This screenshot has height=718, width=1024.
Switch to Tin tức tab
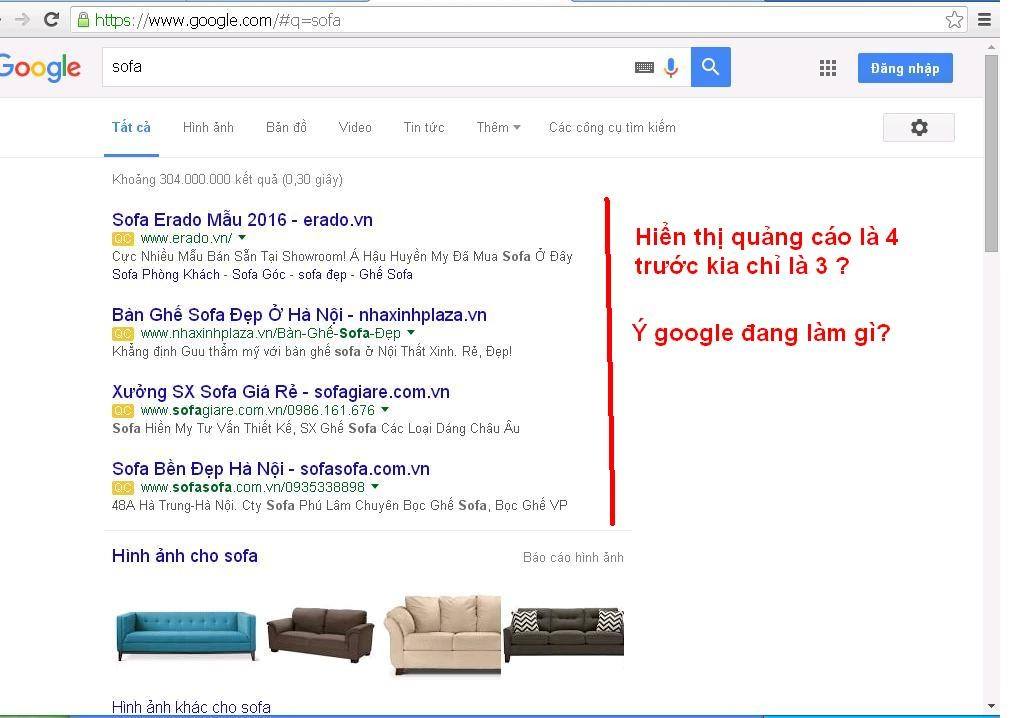424,127
